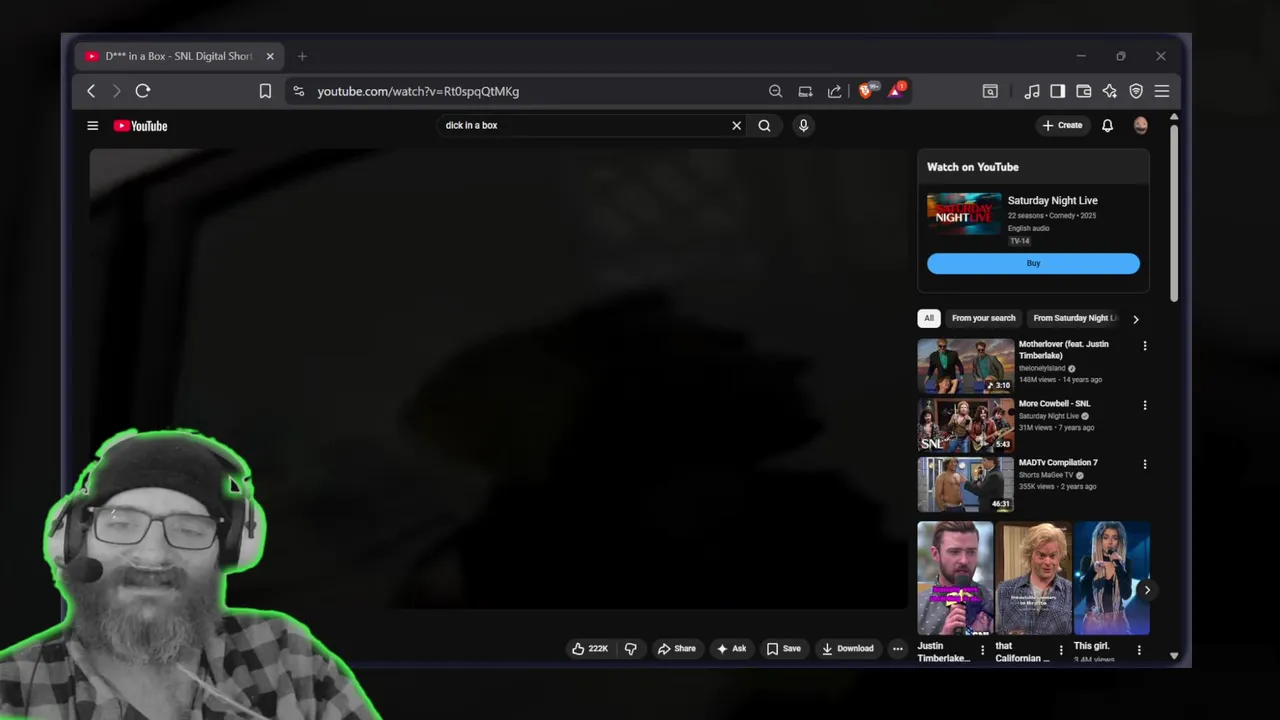Click the Download button

847,649
